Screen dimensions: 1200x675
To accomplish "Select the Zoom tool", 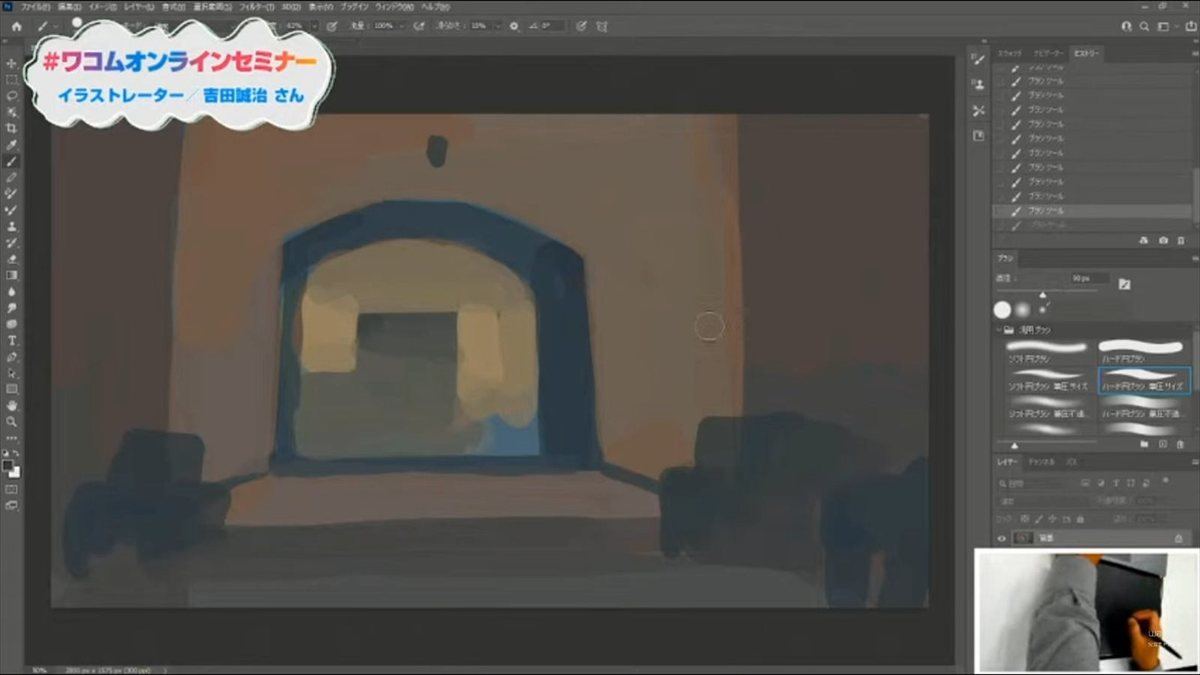I will click(x=12, y=421).
